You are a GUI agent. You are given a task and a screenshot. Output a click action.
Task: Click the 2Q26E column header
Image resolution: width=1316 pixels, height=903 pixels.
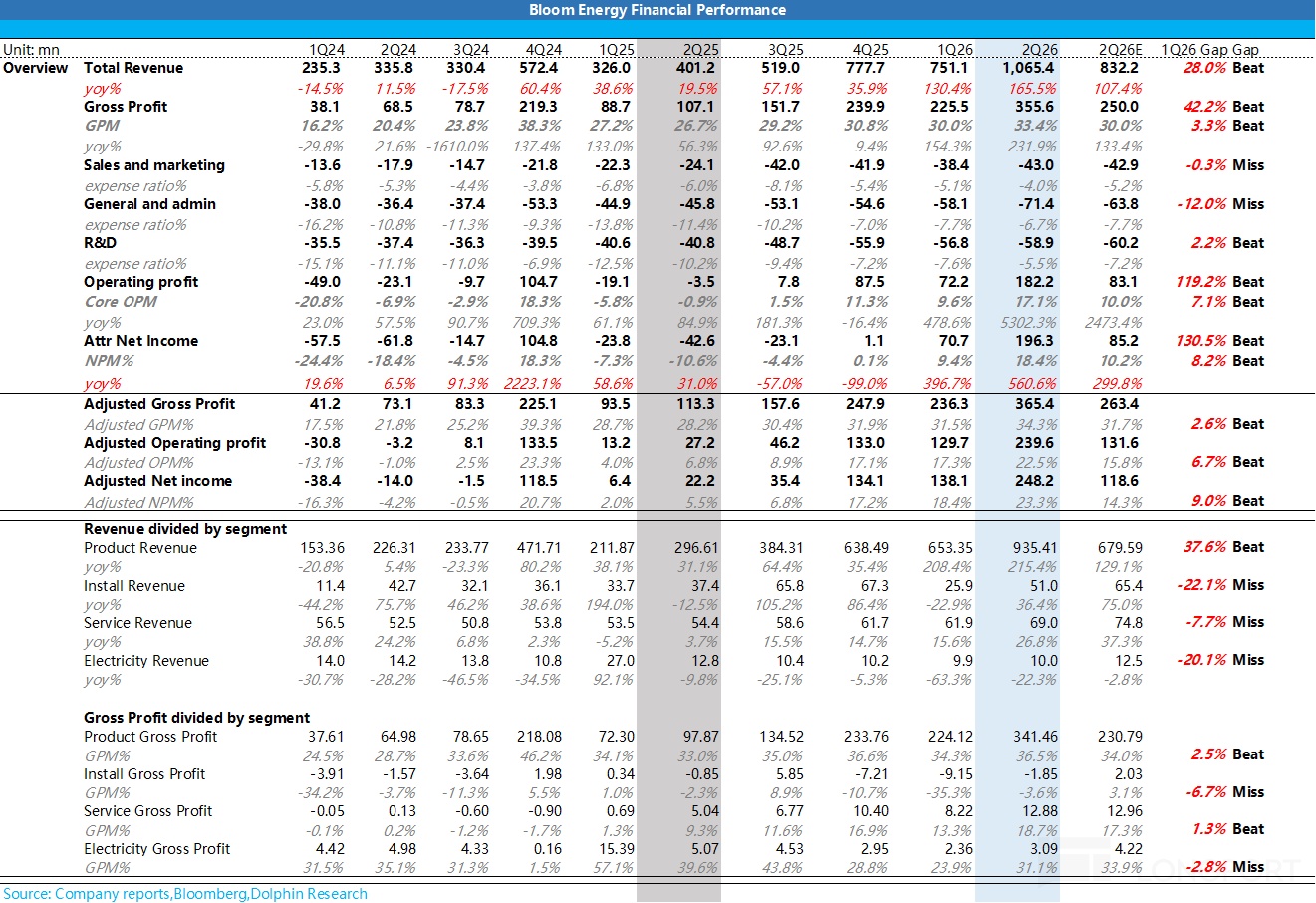(1120, 50)
